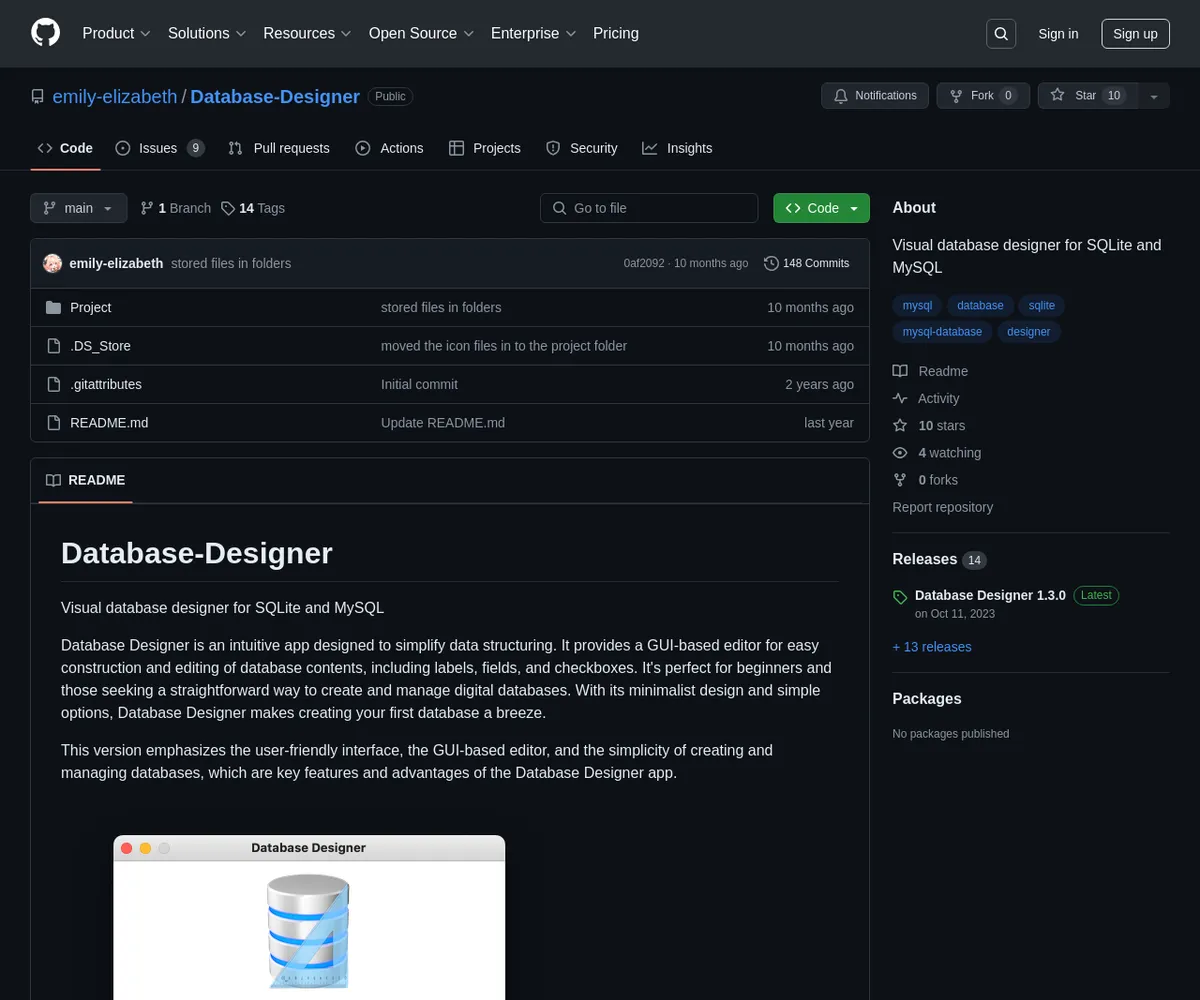Open the Activity link in About
Viewport: 1200px width, 1000px height.
tap(938, 398)
